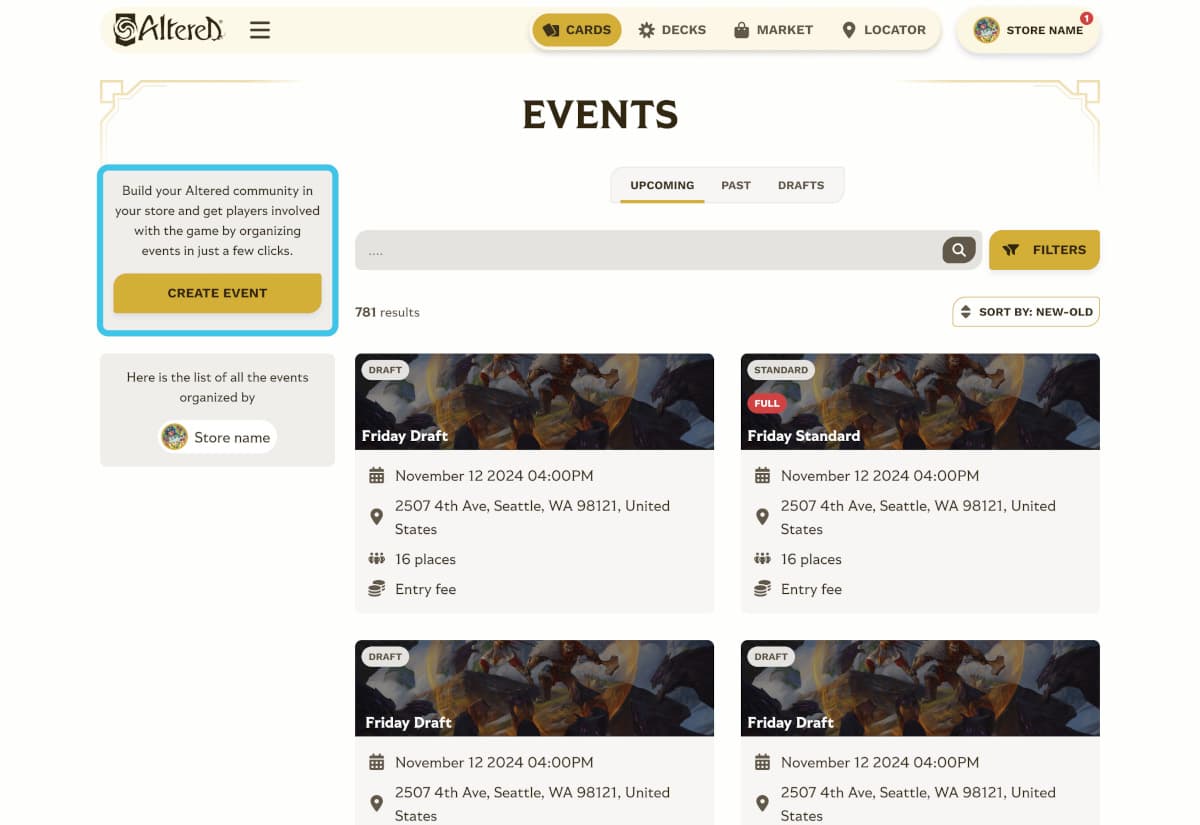The width and height of the screenshot is (1200, 825).
Task: Open the Drafts tab
Action: [800, 185]
